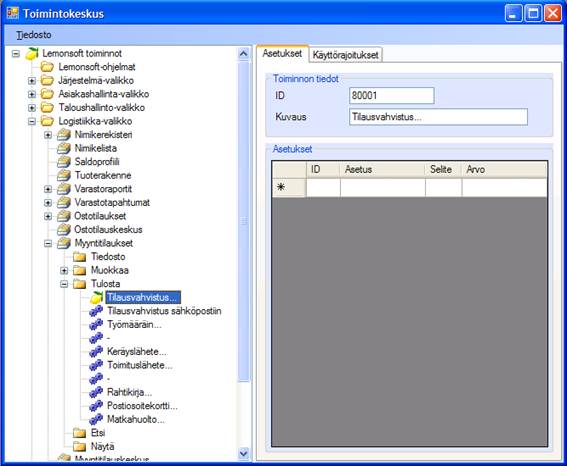Collapse the Lemonsoft toiminnot root node

tap(16, 54)
